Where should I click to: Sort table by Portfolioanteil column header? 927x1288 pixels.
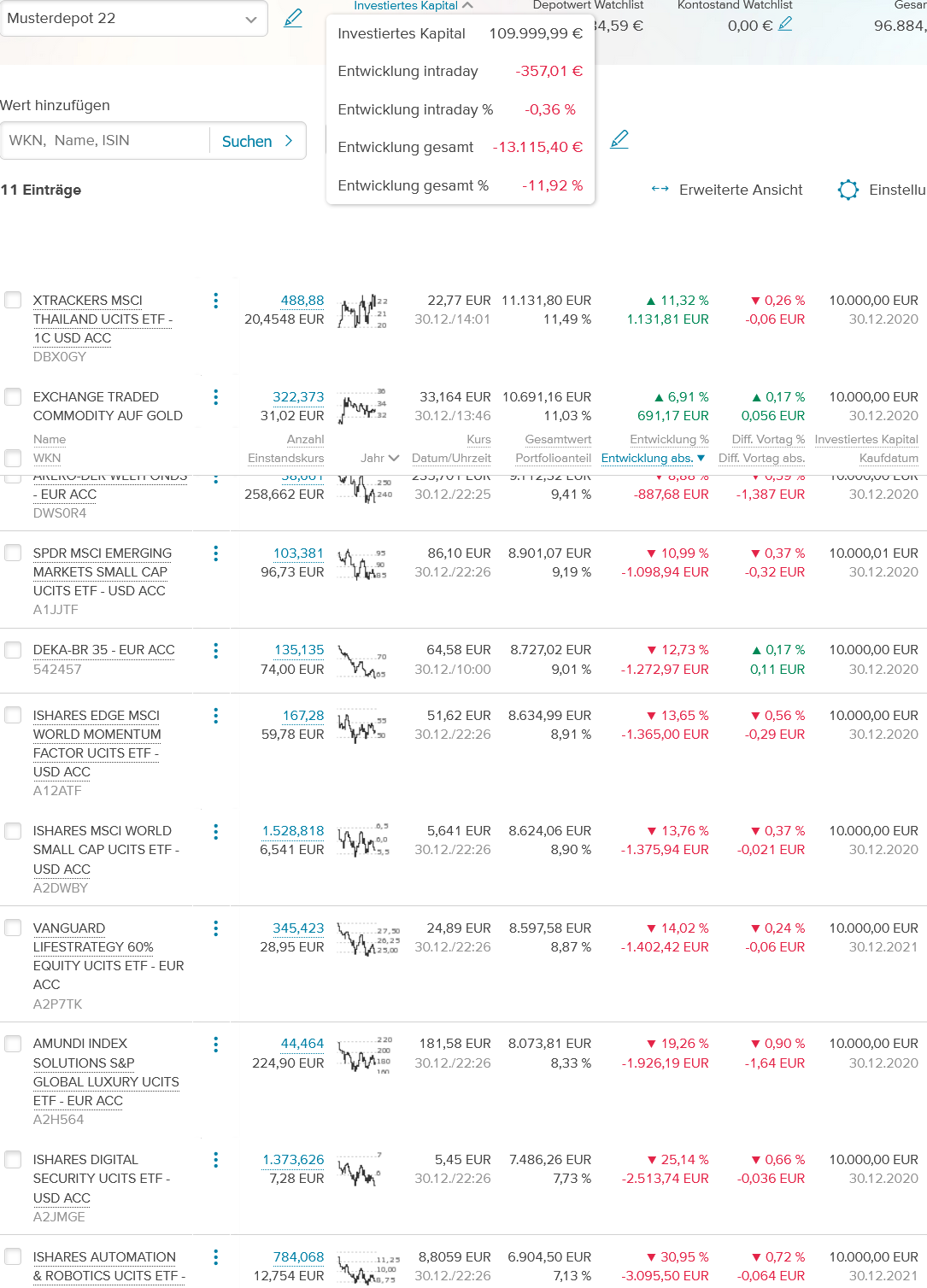tap(553, 458)
